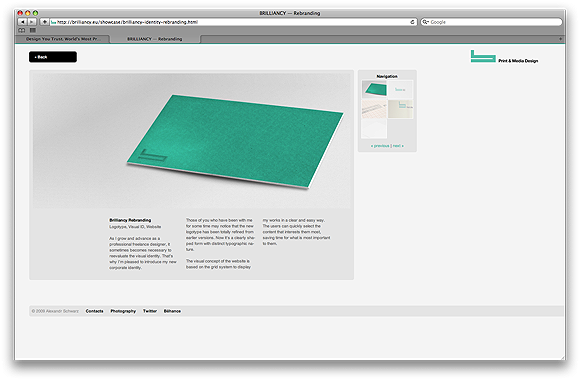Switch to Design You Trust tab

[x=63, y=39]
